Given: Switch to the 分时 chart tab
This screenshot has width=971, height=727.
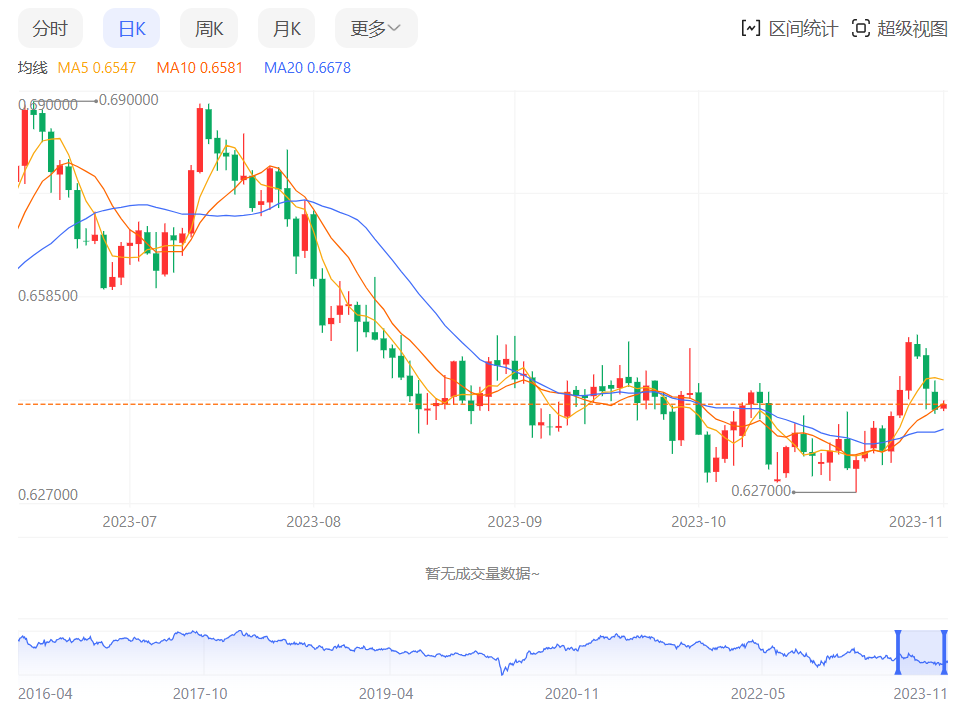Looking at the screenshot, I should 50,28.
